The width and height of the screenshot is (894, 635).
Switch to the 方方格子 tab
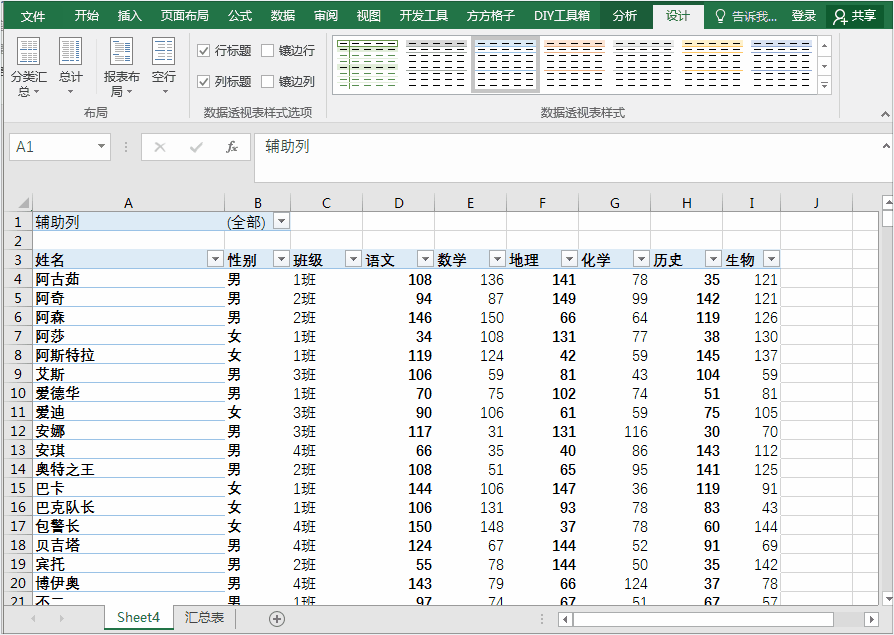[490, 16]
